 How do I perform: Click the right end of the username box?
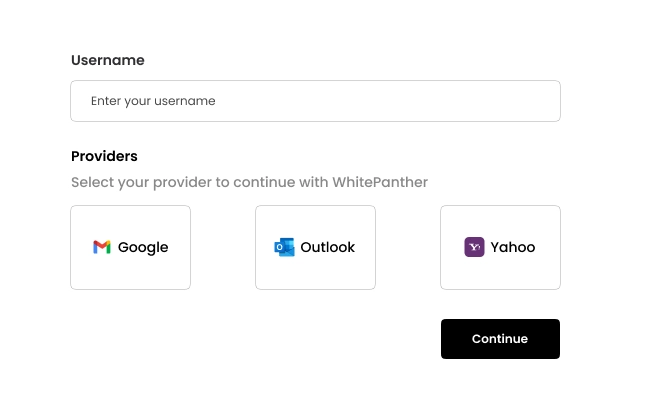pos(545,101)
